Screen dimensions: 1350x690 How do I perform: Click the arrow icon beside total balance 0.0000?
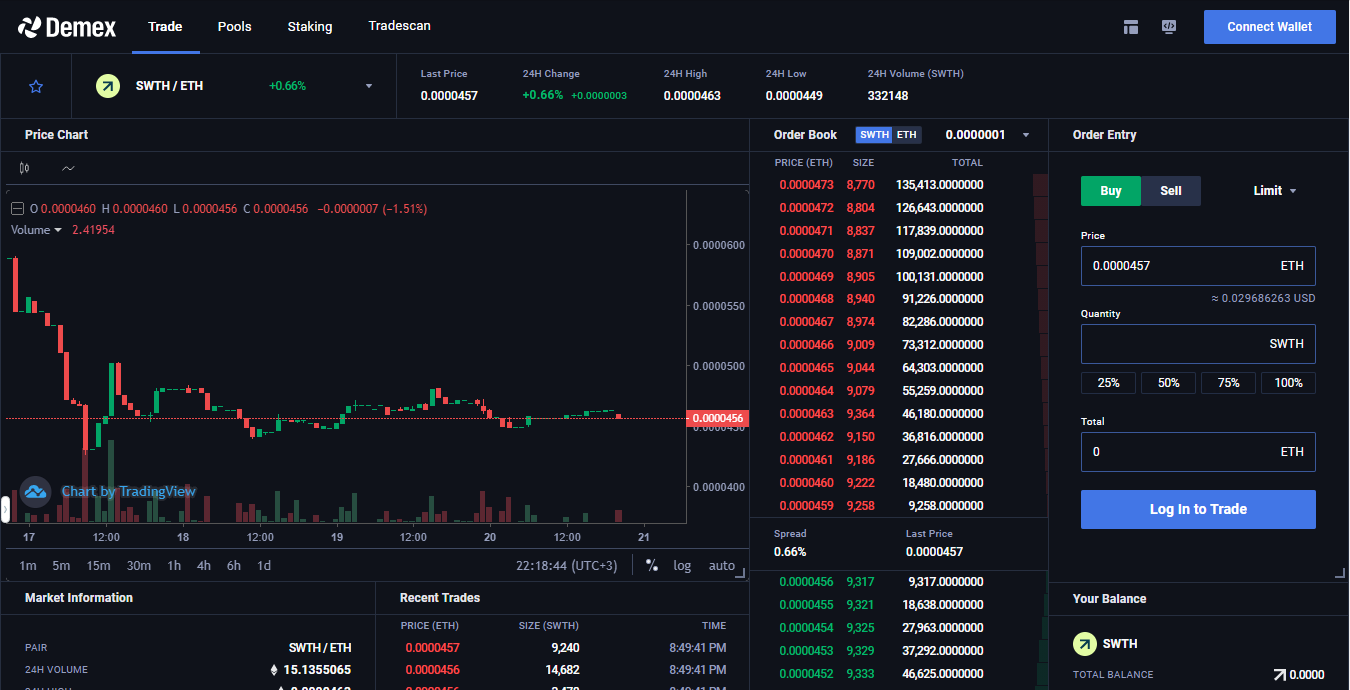tap(1279, 675)
